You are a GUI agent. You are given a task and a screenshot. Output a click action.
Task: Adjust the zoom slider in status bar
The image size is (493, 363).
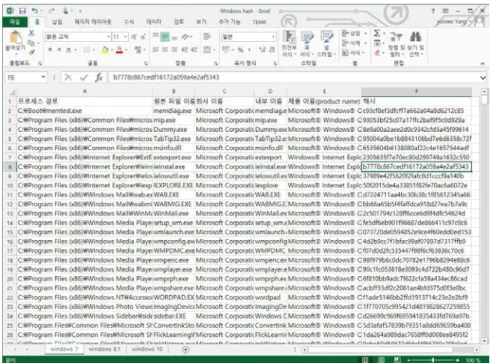coord(433,360)
